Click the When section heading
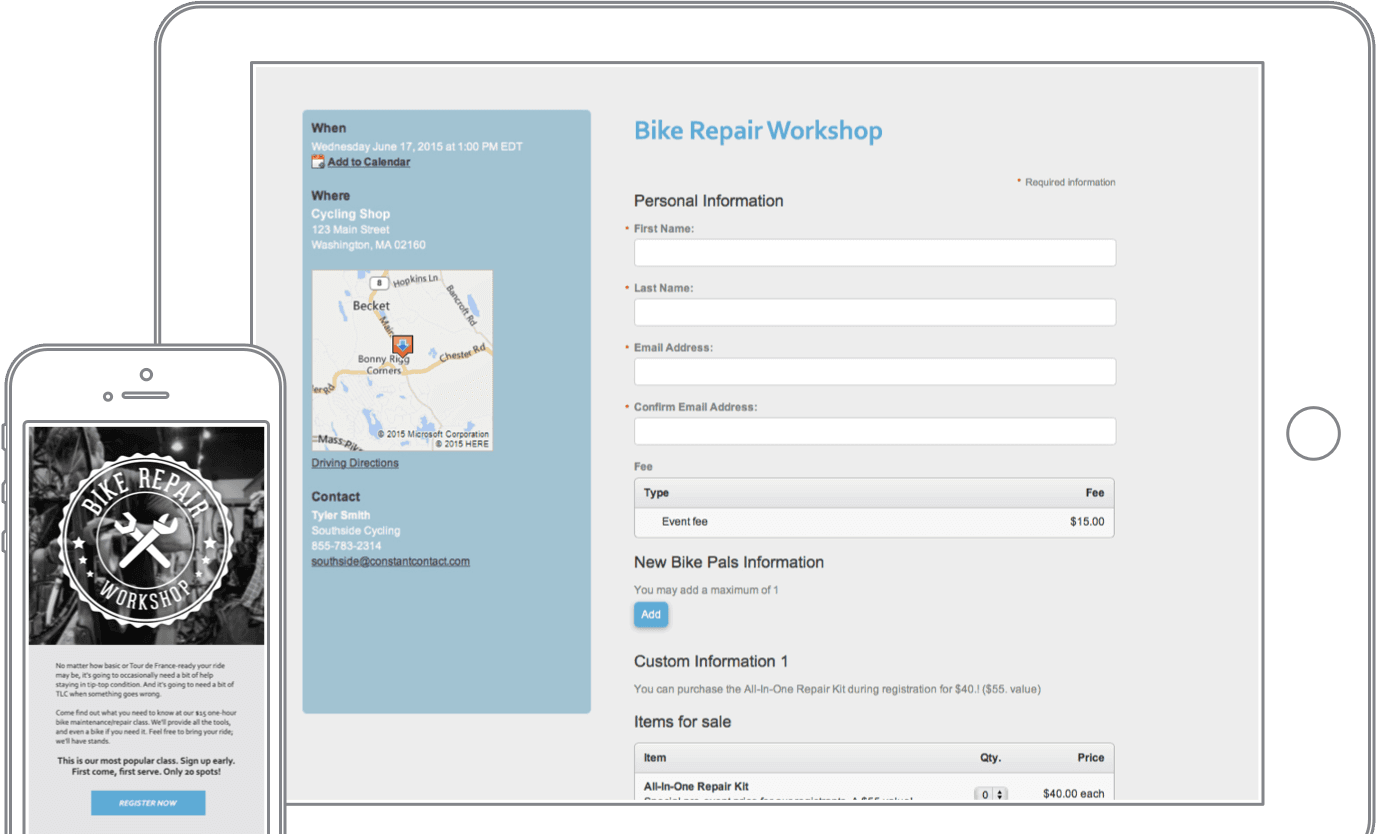This screenshot has width=1377, height=834. point(328,128)
